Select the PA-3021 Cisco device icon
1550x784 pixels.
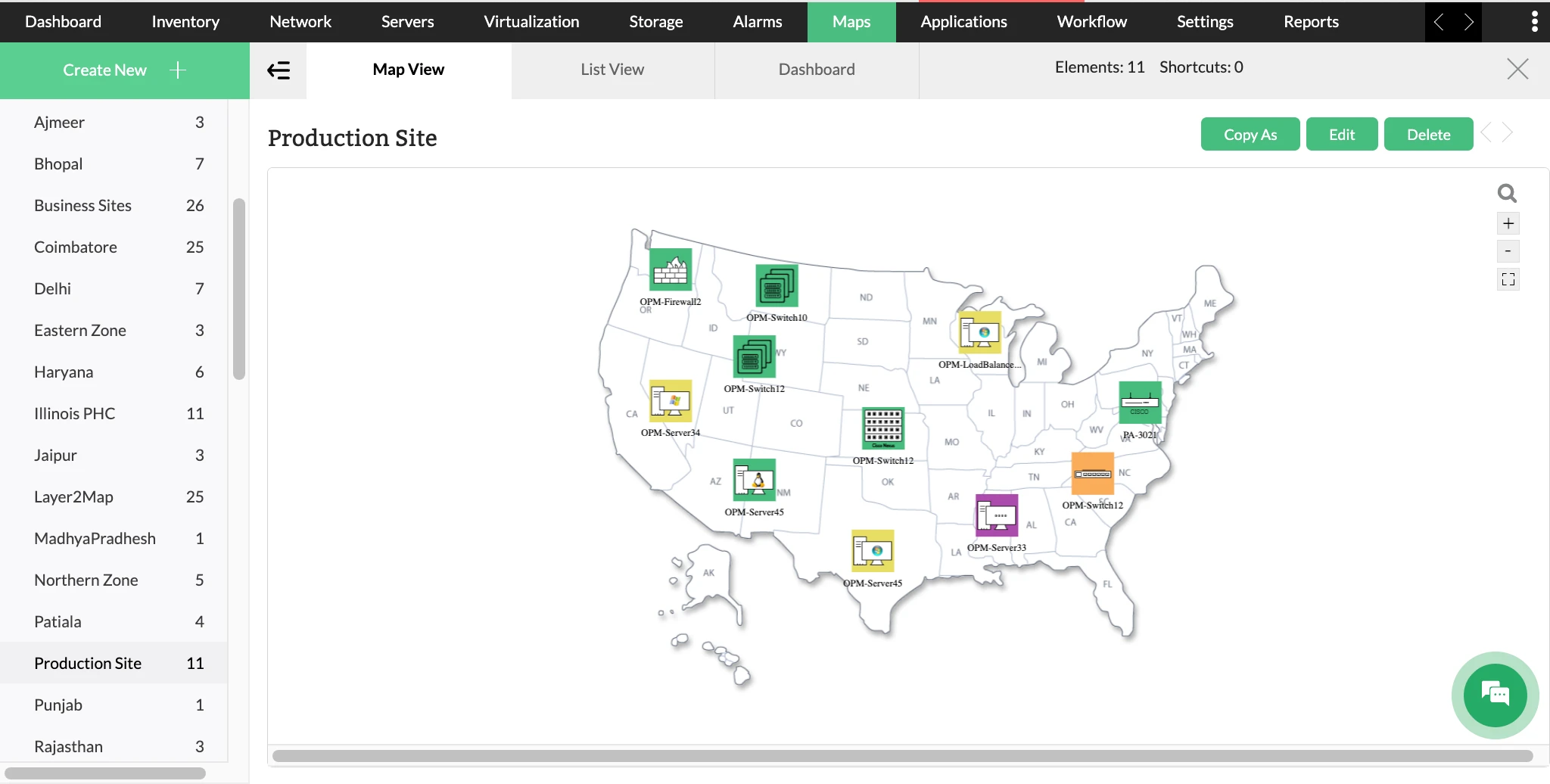coord(1140,403)
